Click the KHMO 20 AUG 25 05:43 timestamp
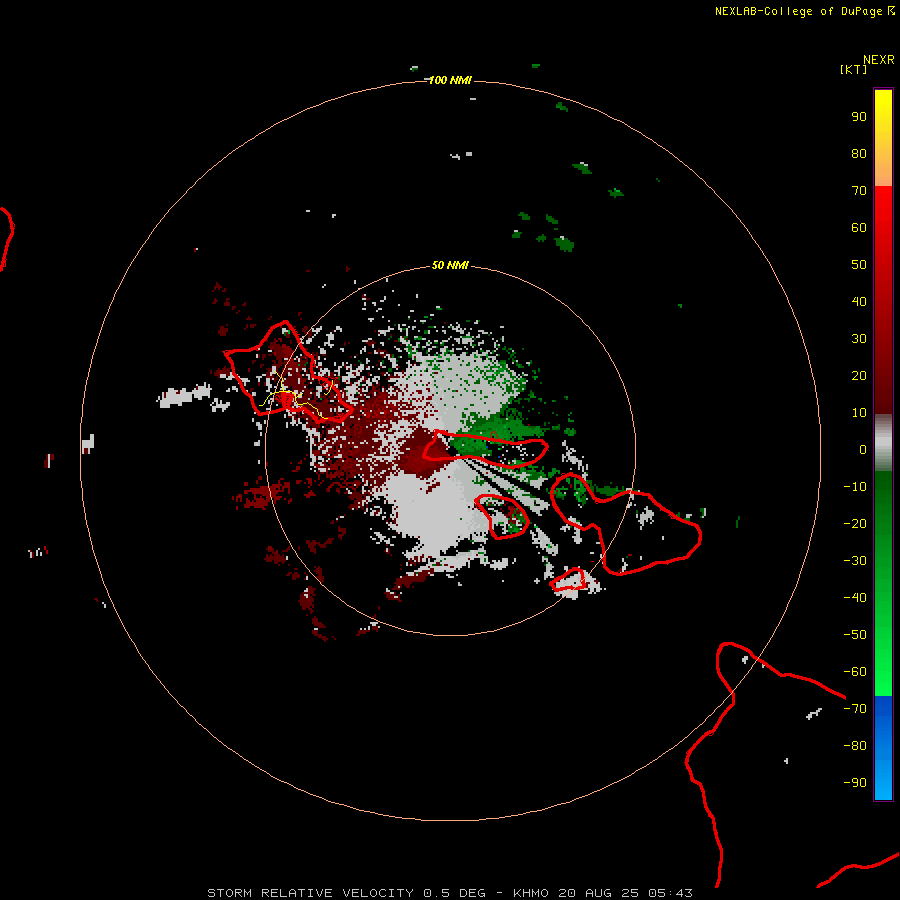Viewport: 900px width, 900px height. (603, 893)
